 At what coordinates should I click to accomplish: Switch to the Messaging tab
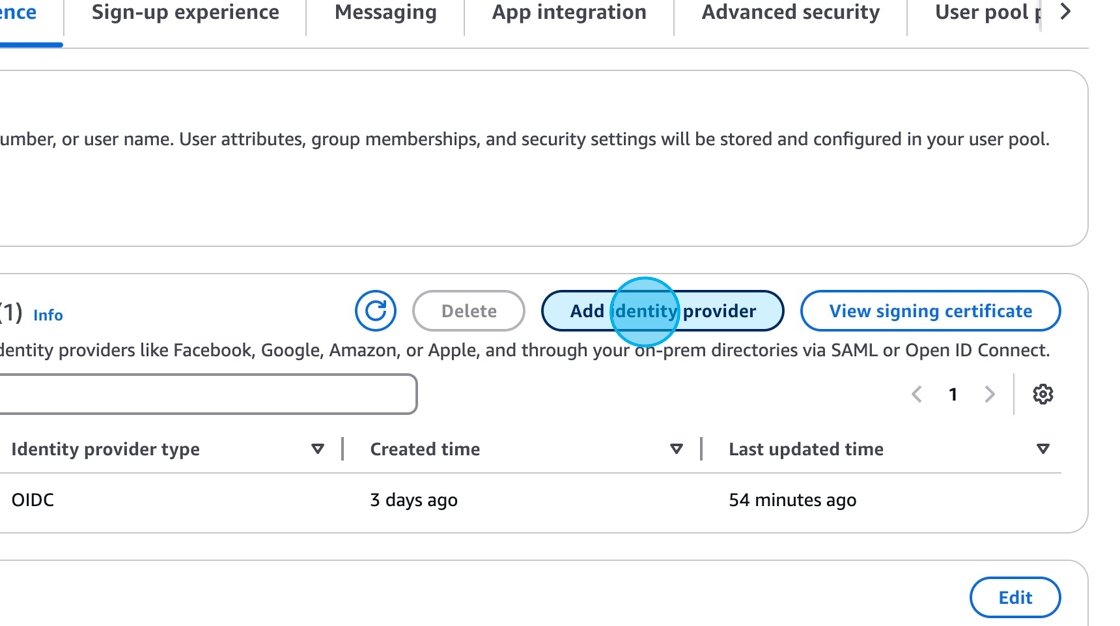coord(386,13)
